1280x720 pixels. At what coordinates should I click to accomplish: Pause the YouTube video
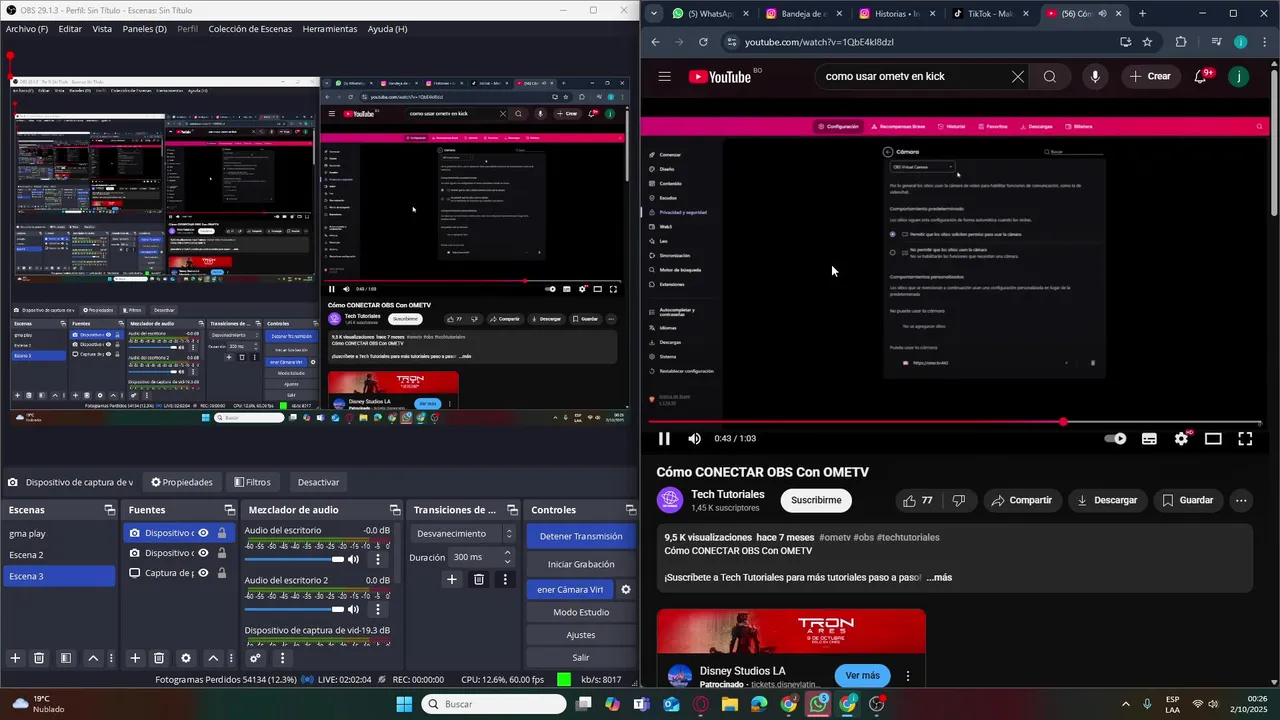pyautogui.click(x=664, y=438)
